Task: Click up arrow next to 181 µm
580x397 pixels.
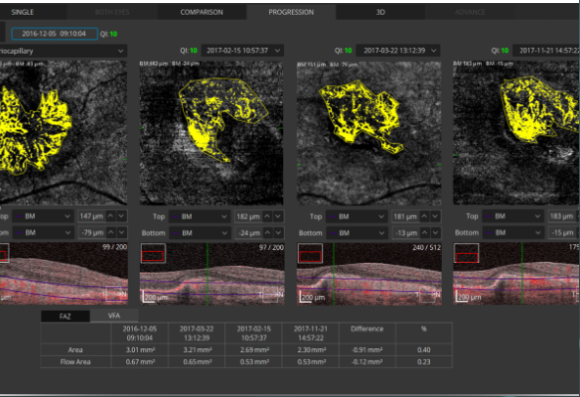Action: (424, 216)
